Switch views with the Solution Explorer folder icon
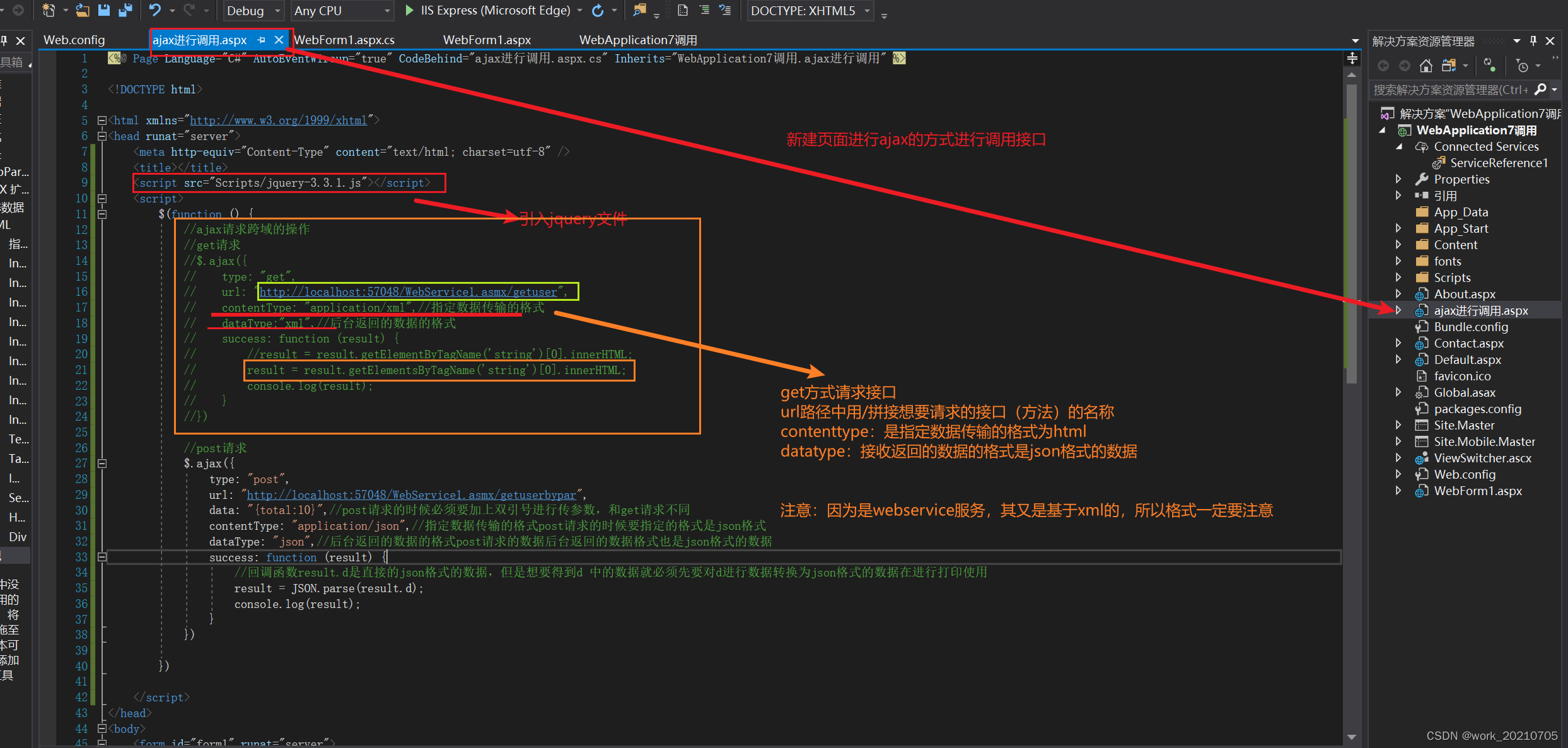The width and height of the screenshot is (1568, 748). (x=1449, y=66)
